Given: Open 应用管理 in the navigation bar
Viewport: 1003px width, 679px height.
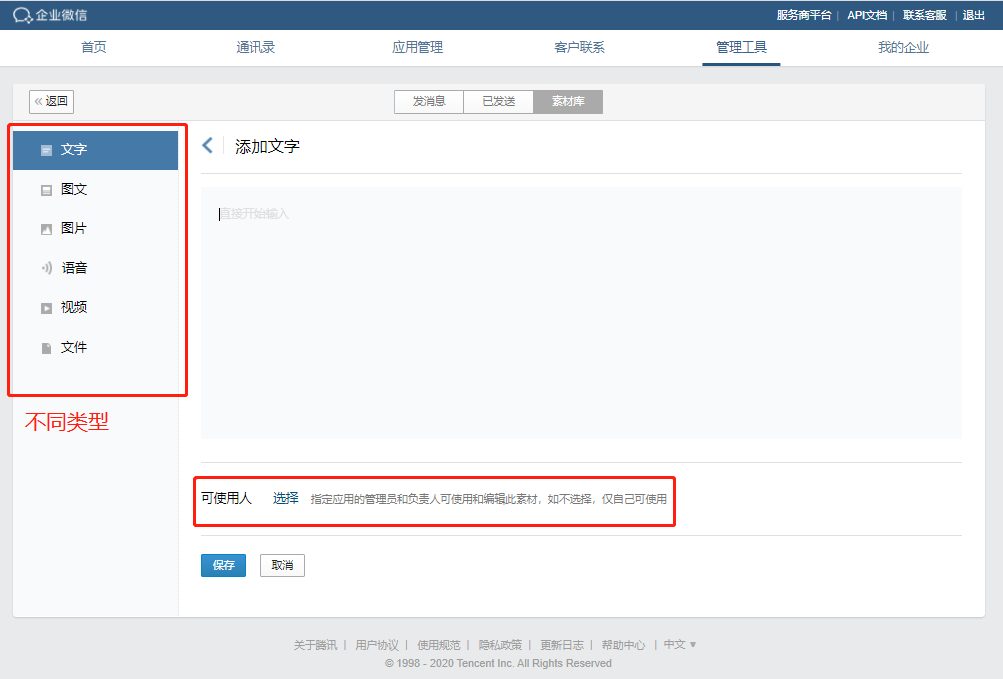Looking at the screenshot, I should pyautogui.click(x=417, y=47).
